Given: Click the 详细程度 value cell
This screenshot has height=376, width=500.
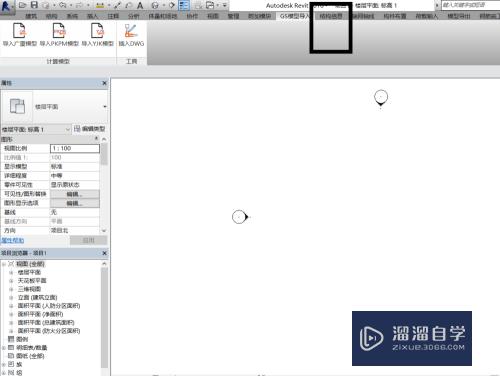Looking at the screenshot, I should click(75, 176).
